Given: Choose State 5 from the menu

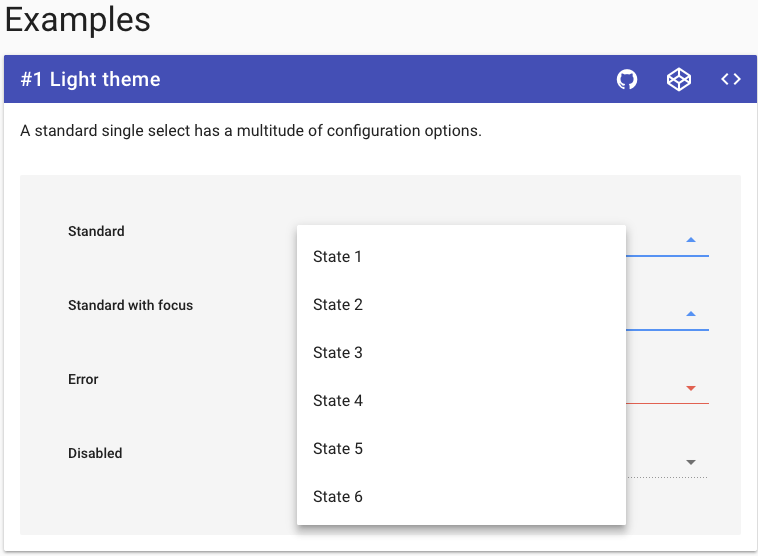Looking at the screenshot, I should pos(338,449).
